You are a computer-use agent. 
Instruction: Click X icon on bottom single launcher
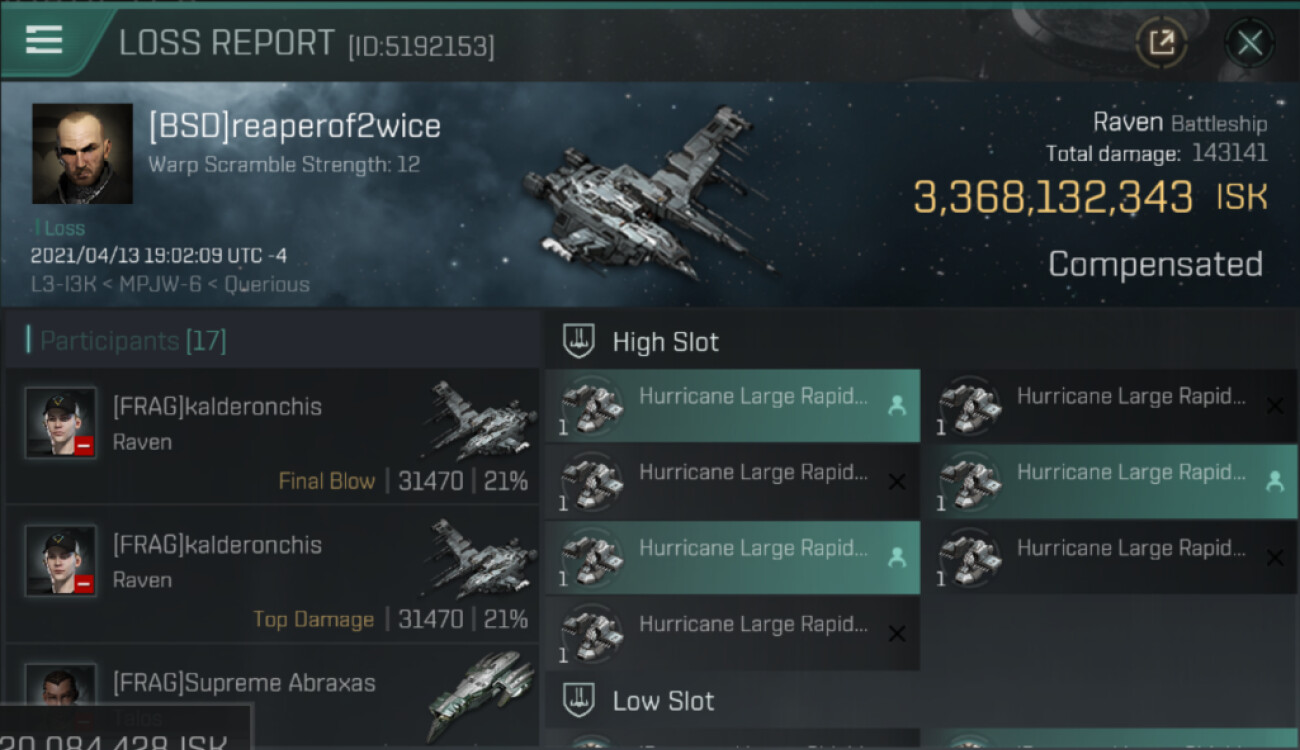coord(896,634)
